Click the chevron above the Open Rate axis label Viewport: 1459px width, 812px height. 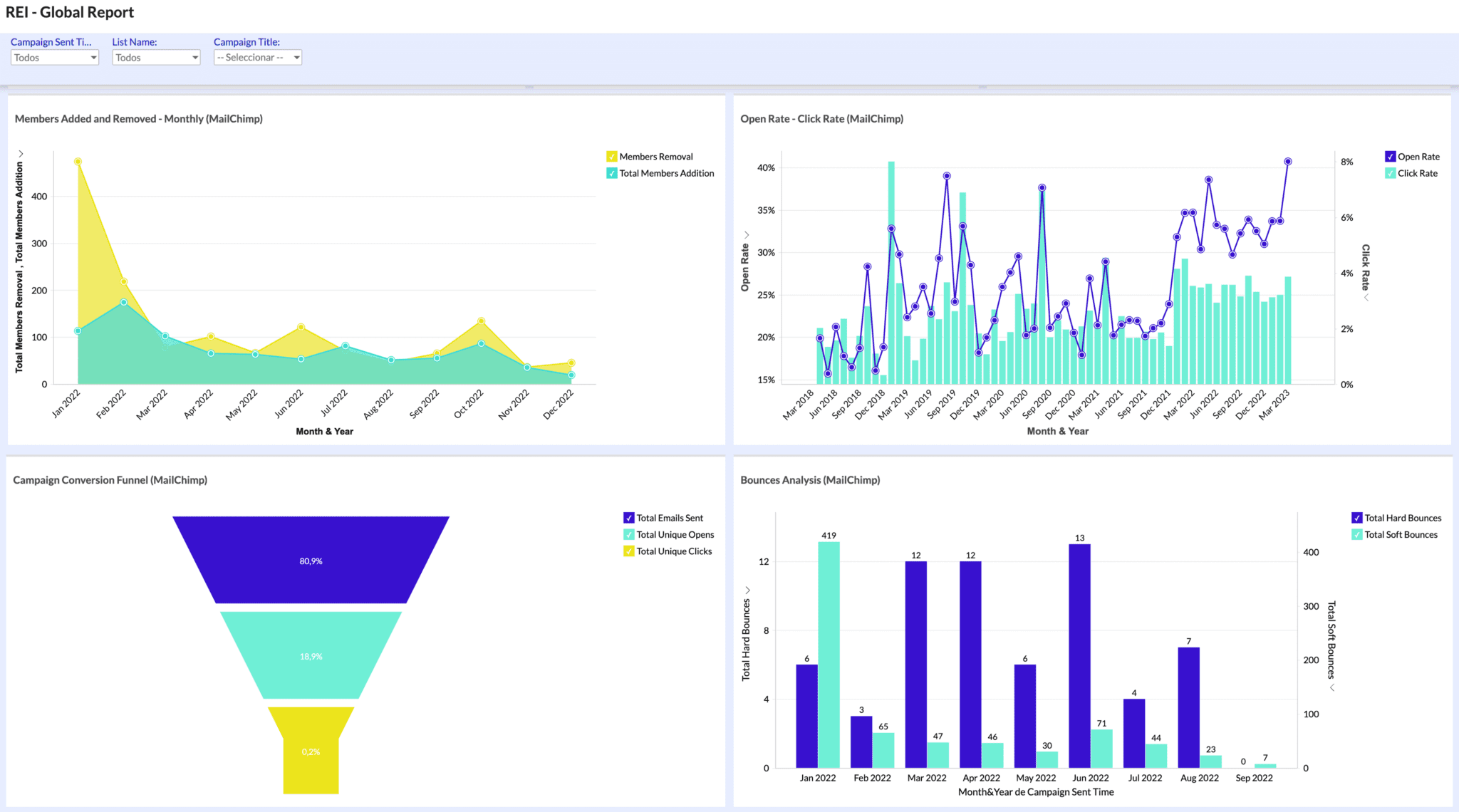[746, 234]
